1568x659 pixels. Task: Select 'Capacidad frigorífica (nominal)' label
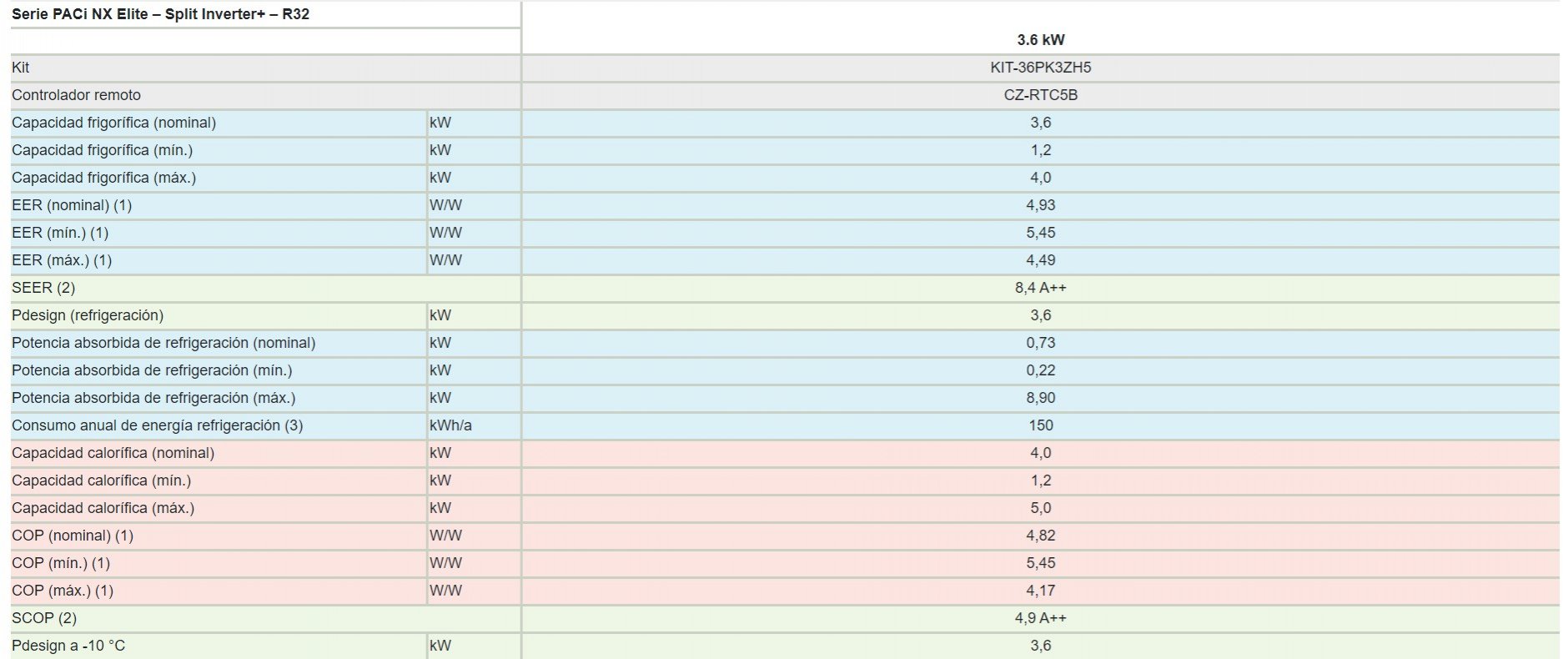tap(113, 123)
